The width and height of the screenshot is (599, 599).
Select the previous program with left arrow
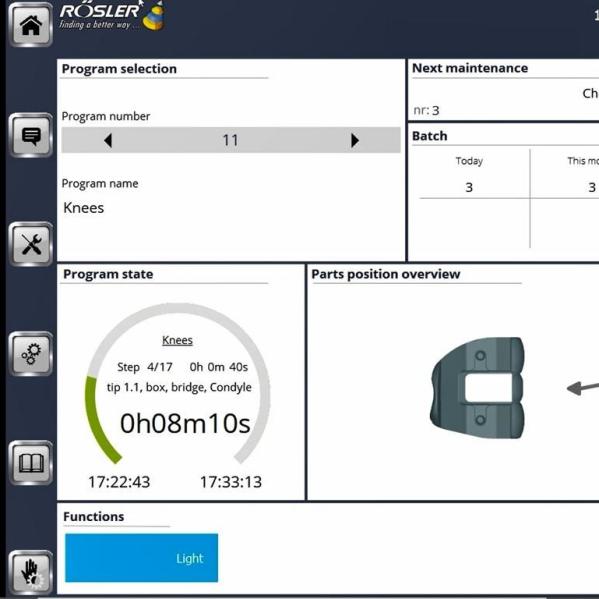108,140
